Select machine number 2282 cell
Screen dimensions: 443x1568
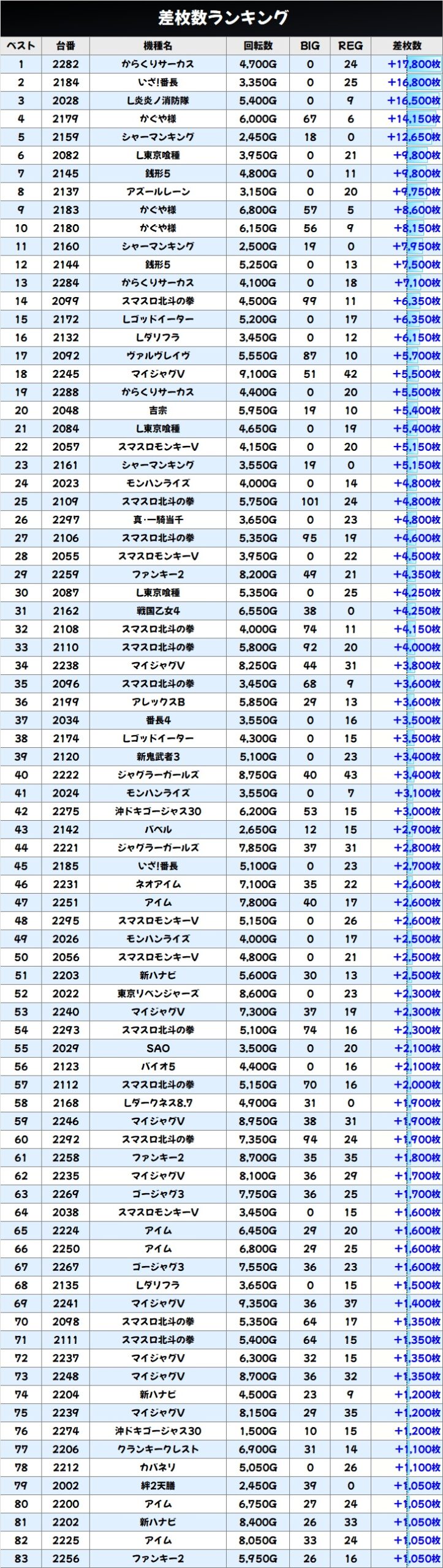click(x=66, y=64)
